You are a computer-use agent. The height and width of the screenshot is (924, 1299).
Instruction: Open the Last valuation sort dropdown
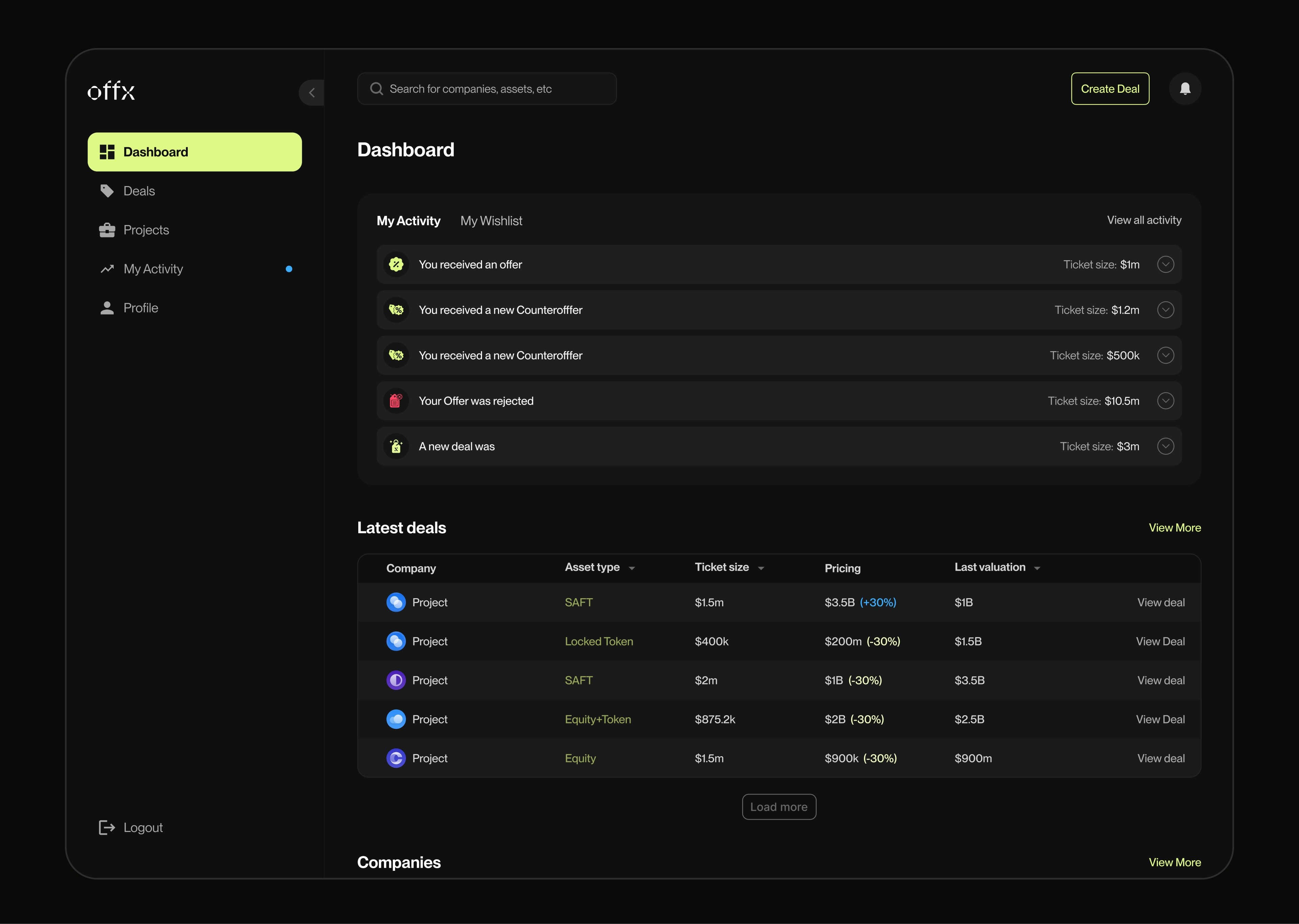tap(1037, 568)
